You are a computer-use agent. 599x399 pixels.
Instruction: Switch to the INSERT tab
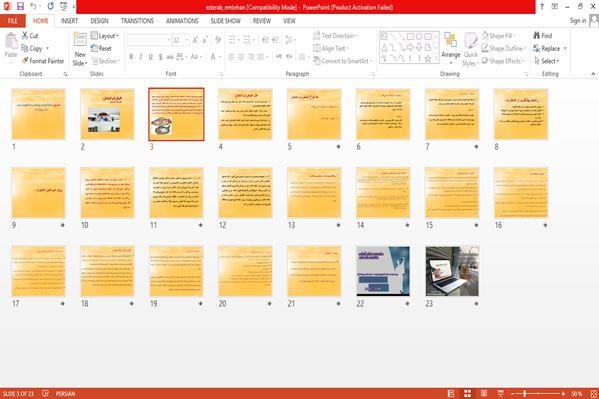point(69,21)
